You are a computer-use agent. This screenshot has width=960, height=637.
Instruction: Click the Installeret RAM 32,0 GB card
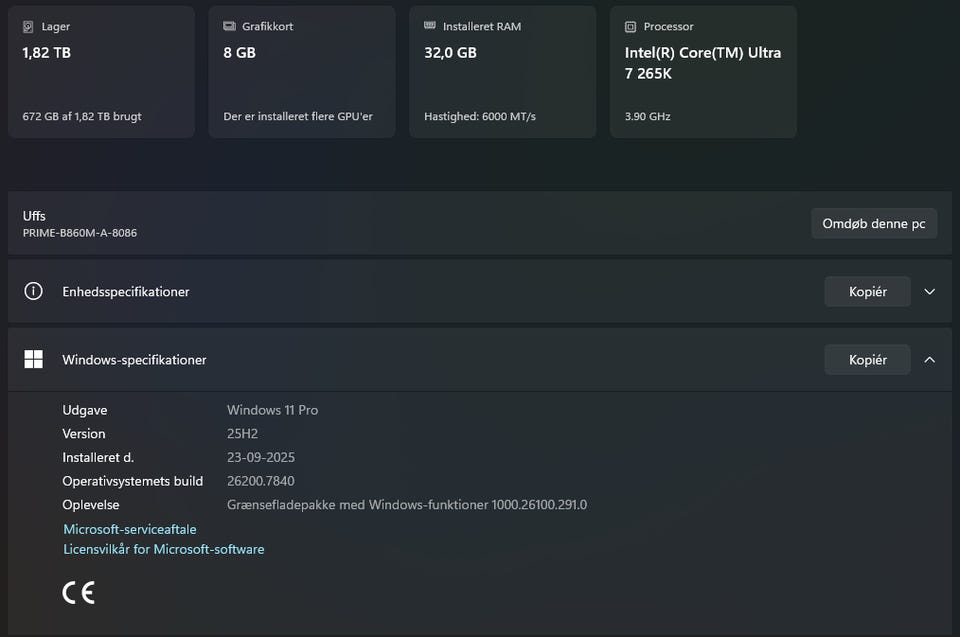pyautogui.click(x=503, y=72)
